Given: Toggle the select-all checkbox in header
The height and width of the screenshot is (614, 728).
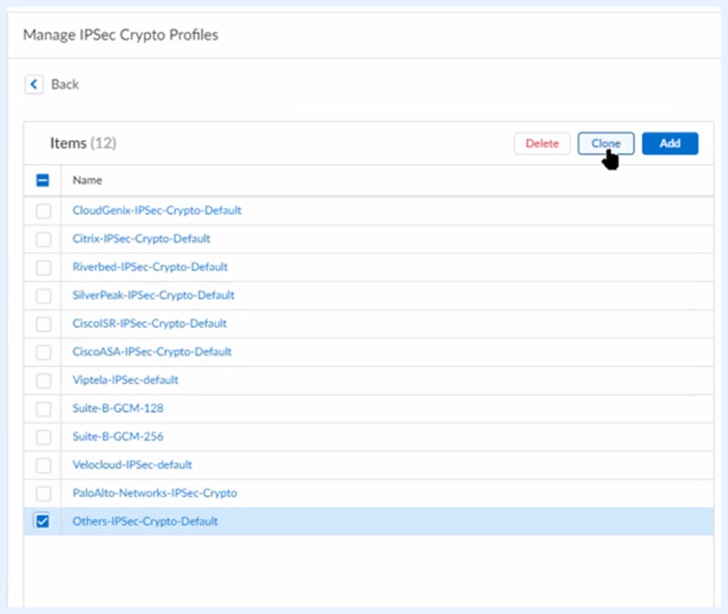Looking at the screenshot, I should [x=43, y=181].
